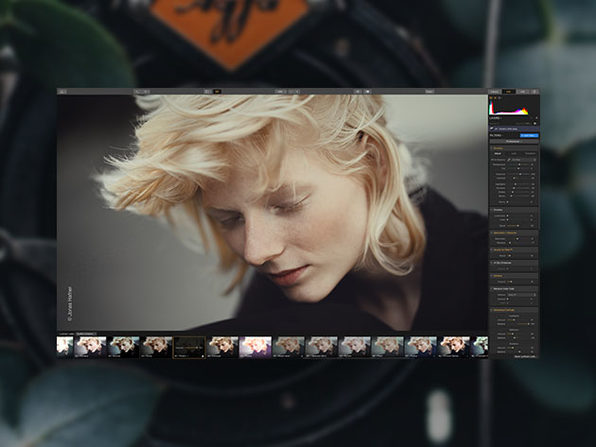Open the zoom percentage control in top toolbar

pyautogui.click(x=280, y=92)
